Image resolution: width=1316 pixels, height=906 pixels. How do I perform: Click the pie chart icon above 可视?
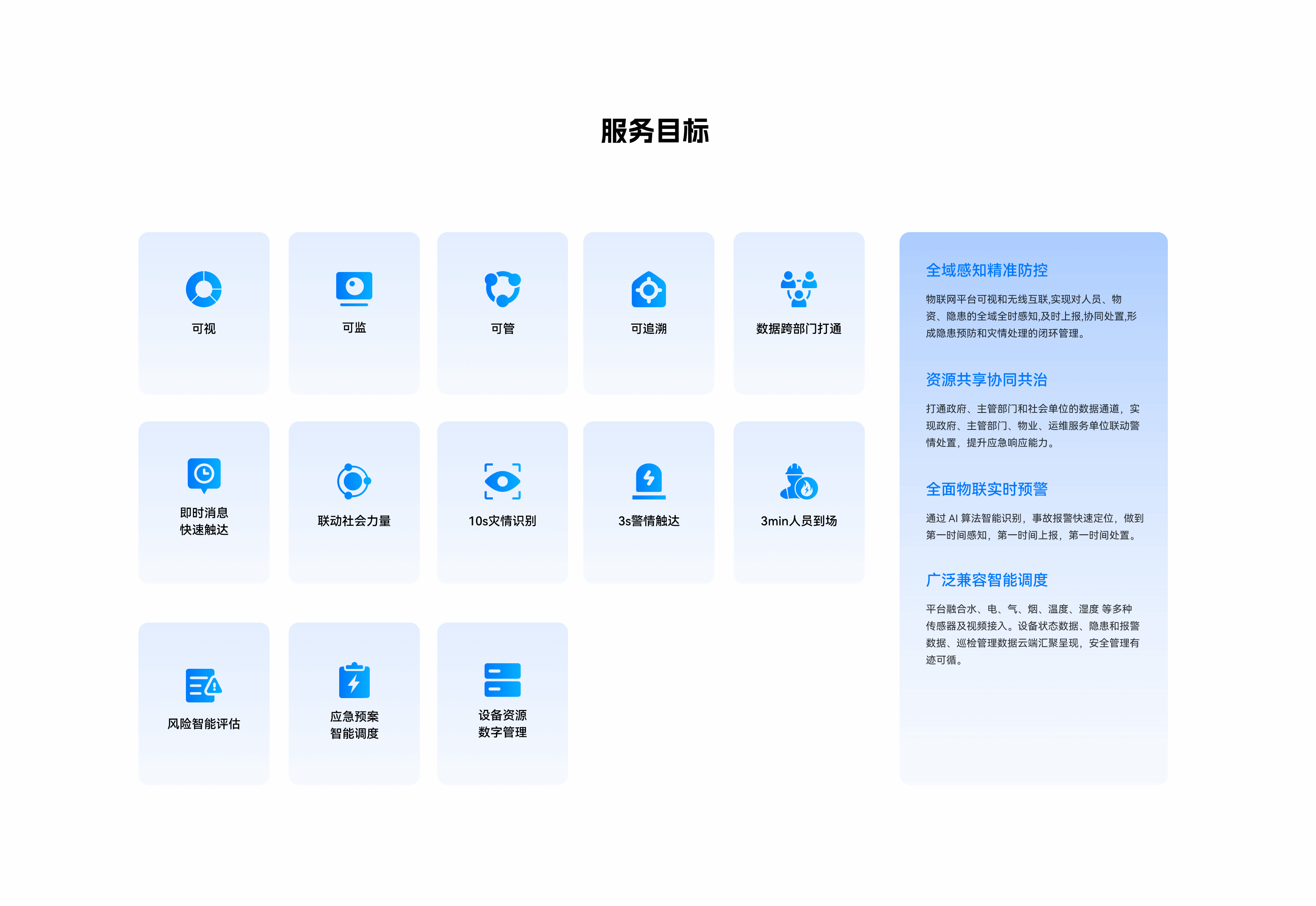[x=204, y=289]
